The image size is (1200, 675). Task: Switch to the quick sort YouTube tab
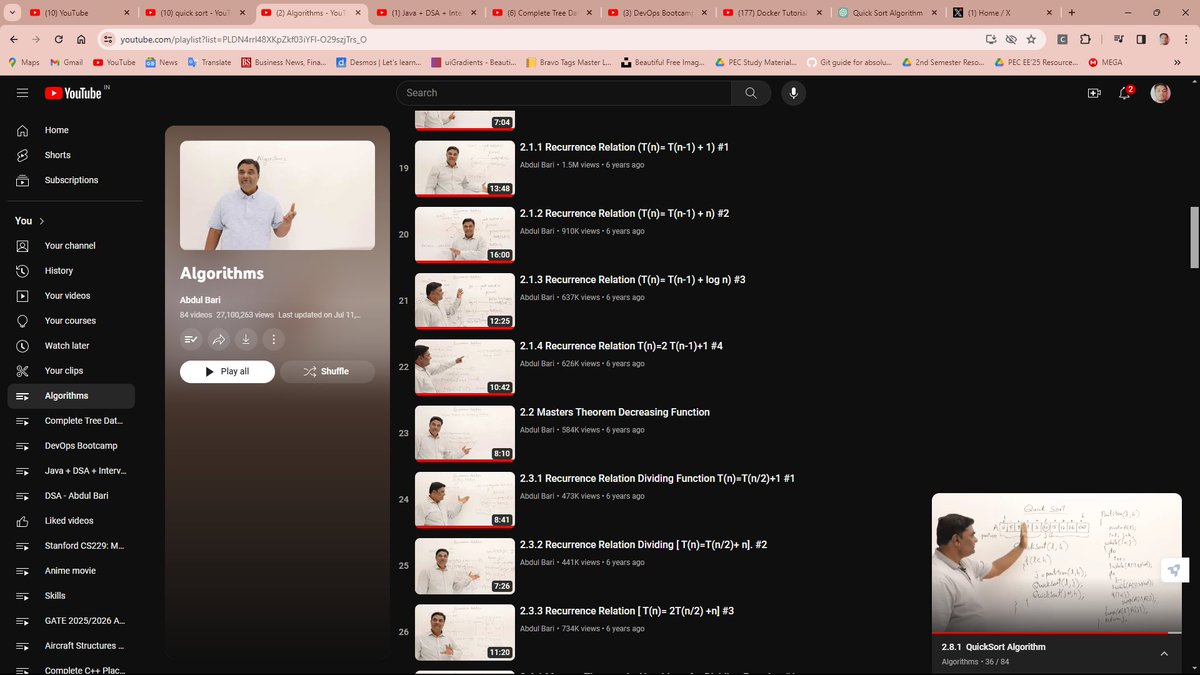pos(196,13)
